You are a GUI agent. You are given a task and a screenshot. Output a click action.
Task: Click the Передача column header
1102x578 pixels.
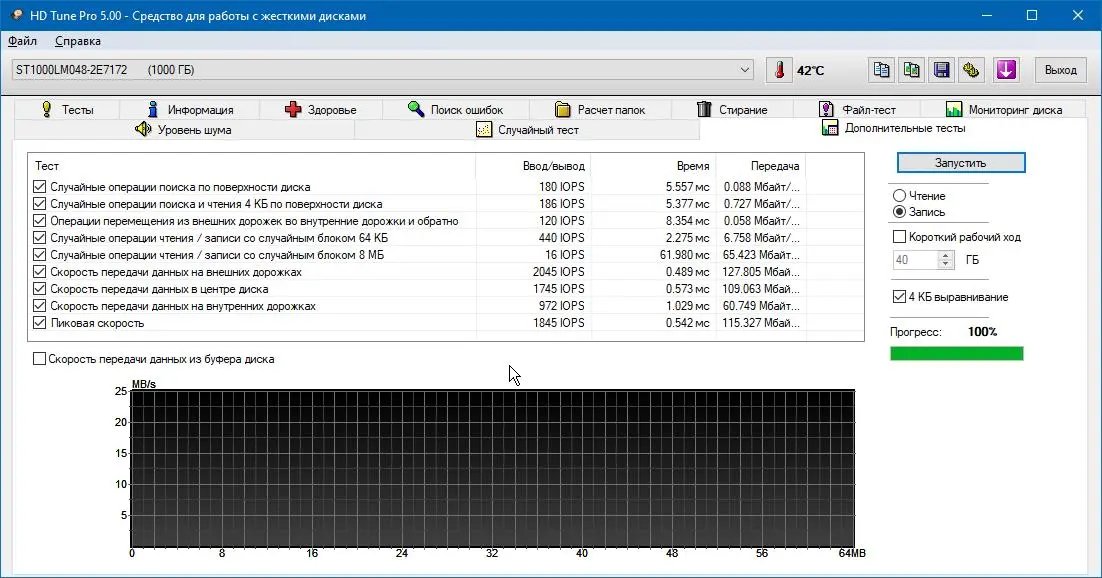[761, 166]
